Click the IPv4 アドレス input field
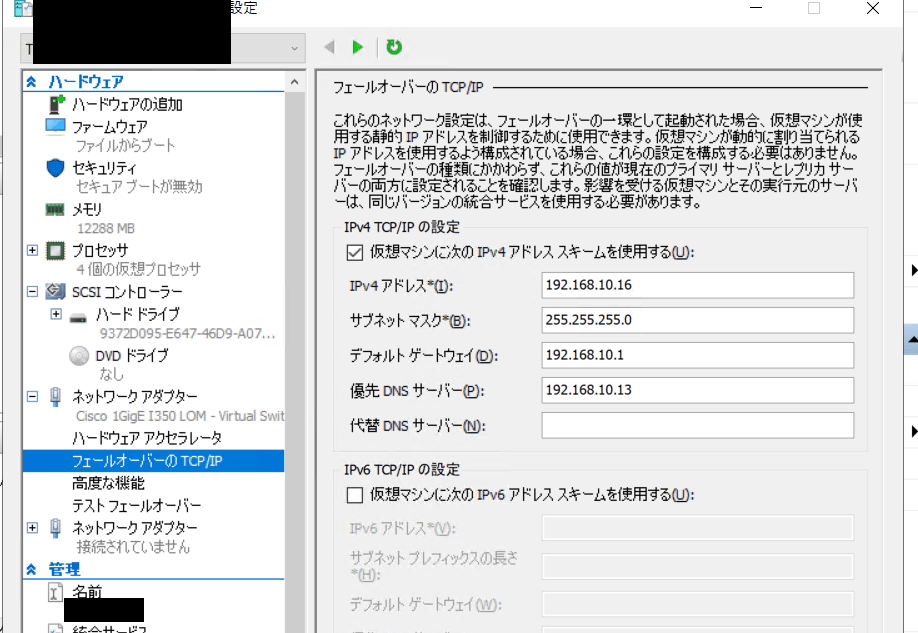Viewport: 918px width, 633px height. tap(697, 285)
